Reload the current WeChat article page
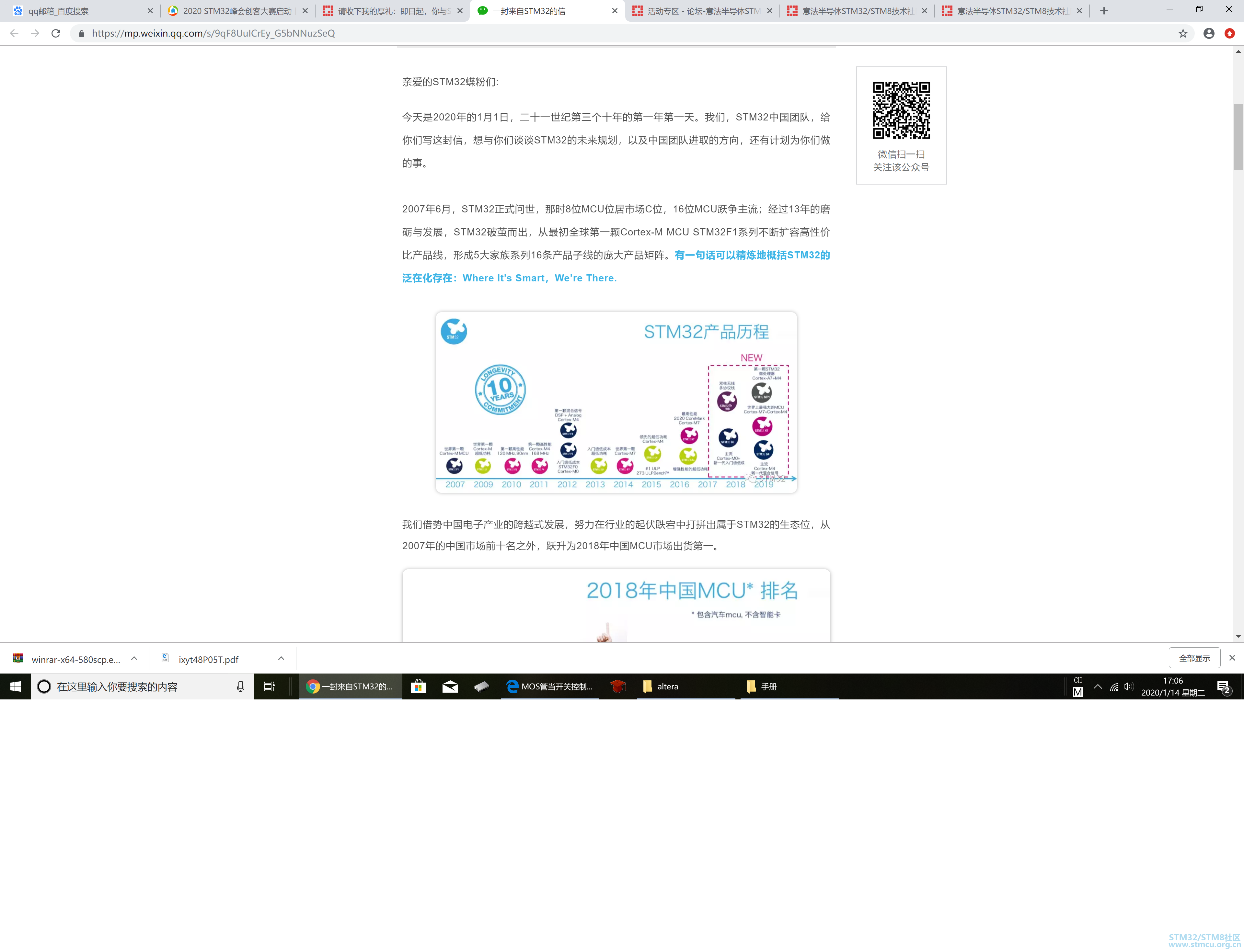The image size is (1244, 952). pos(56,33)
